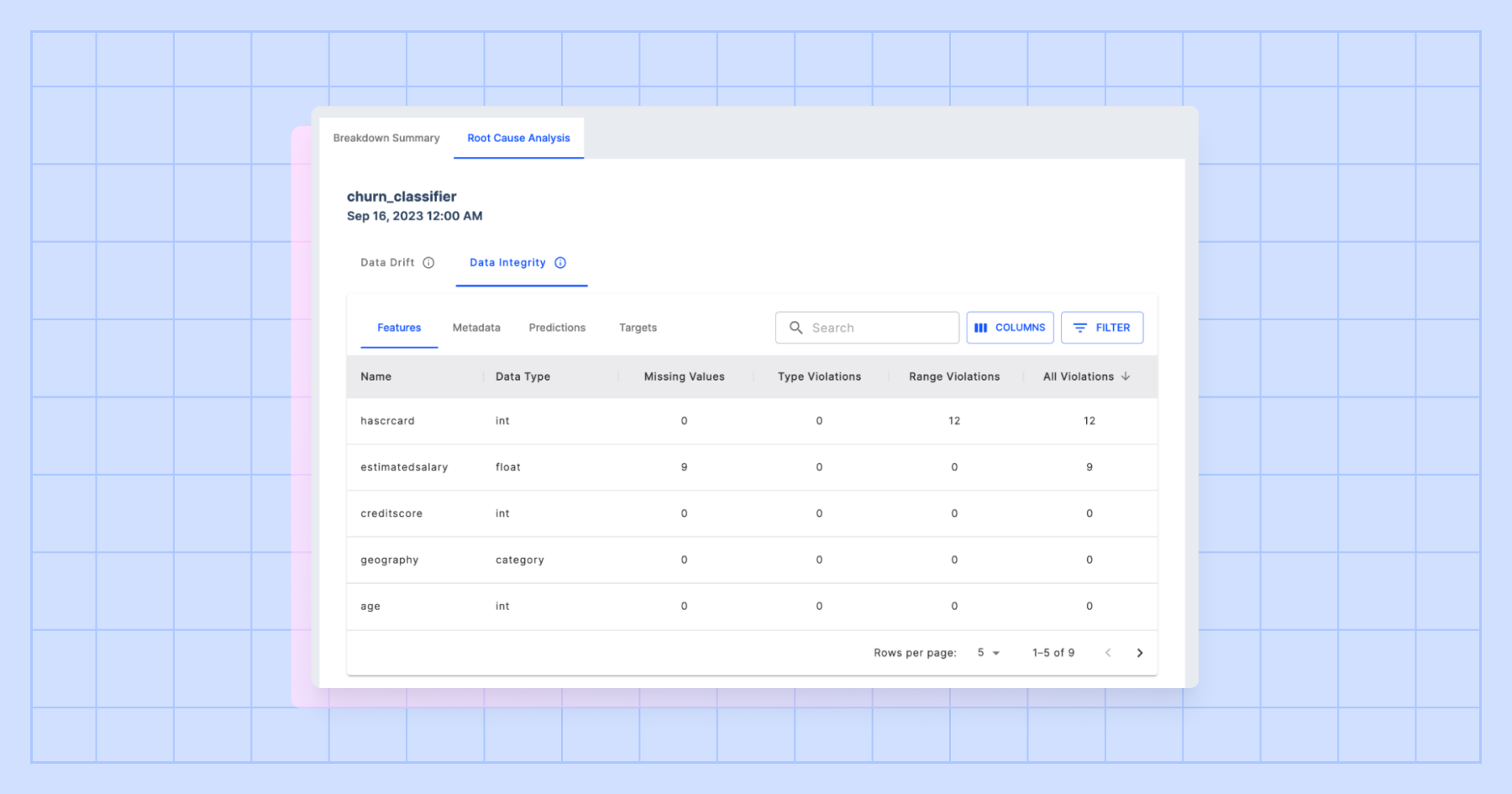Toggle the sort arrow on All Violations

tap(1126, 376)
